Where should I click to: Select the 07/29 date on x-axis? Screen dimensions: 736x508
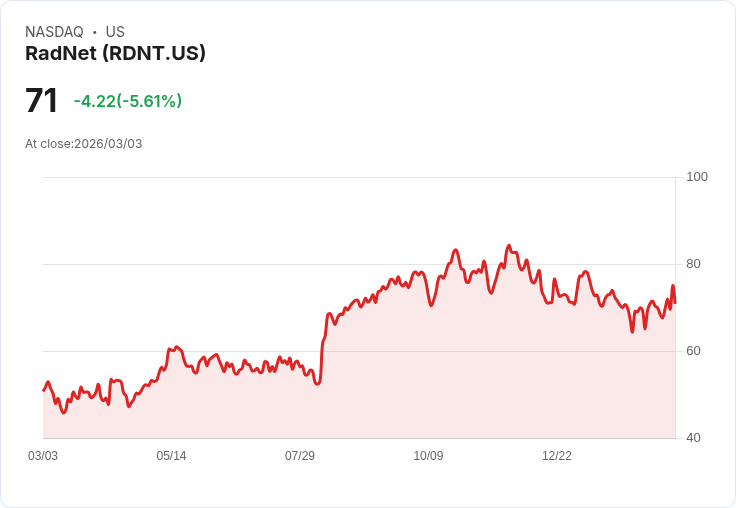click(x=300, y=456)
